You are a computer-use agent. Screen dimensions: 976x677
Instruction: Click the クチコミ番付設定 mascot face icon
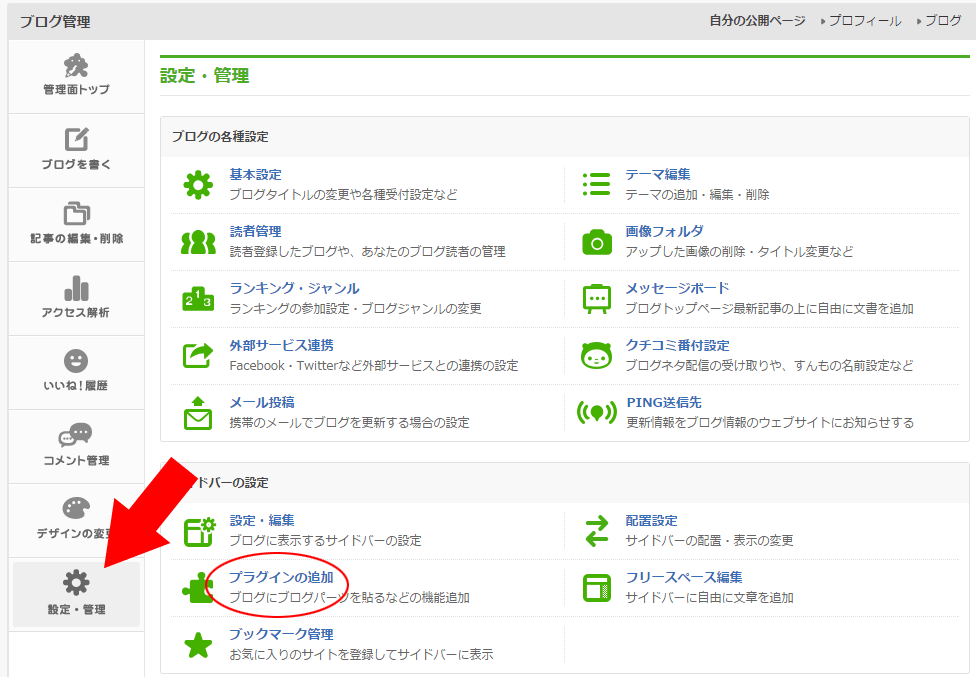597,356
